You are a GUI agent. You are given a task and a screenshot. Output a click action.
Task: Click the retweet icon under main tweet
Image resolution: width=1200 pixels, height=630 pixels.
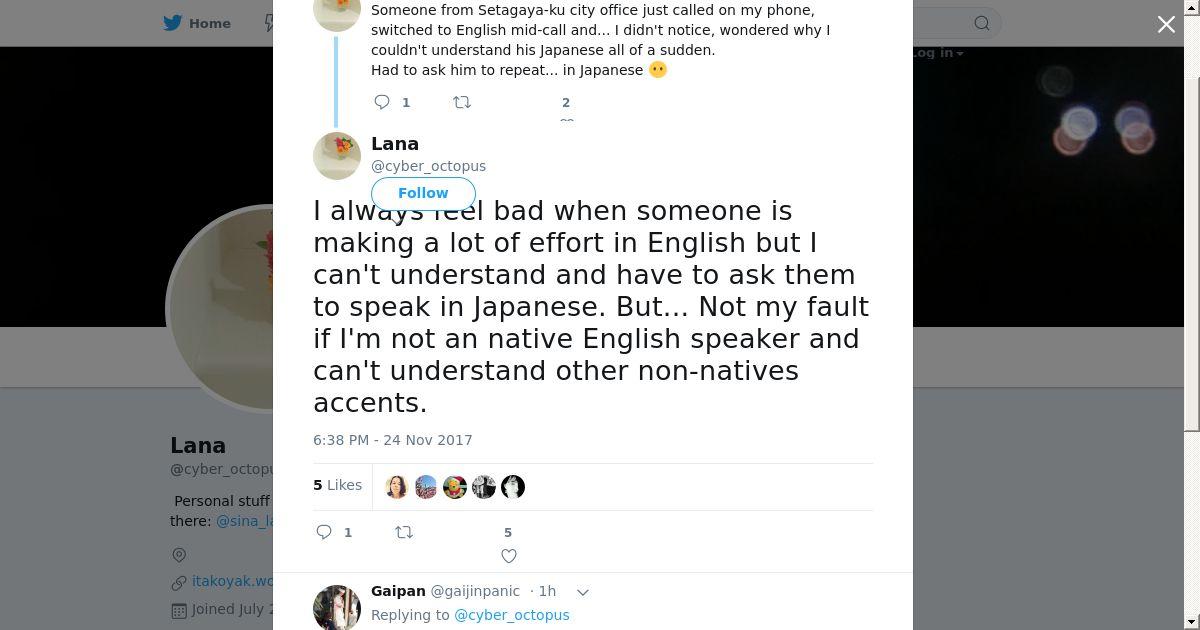click(x=404, y=532)
